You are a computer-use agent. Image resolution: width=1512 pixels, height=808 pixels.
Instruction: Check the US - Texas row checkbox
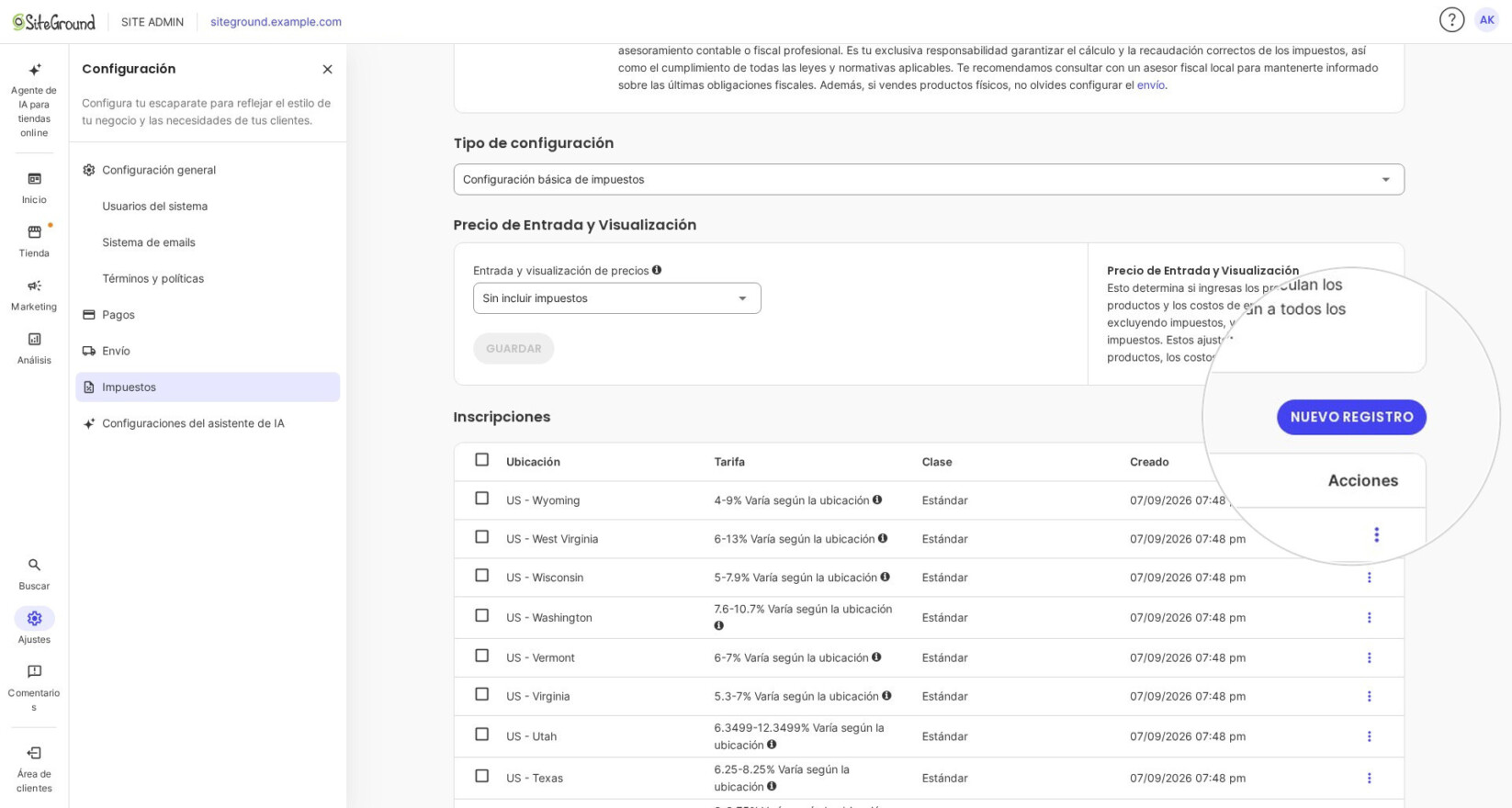pyautogui.click(x=481, y=777)
